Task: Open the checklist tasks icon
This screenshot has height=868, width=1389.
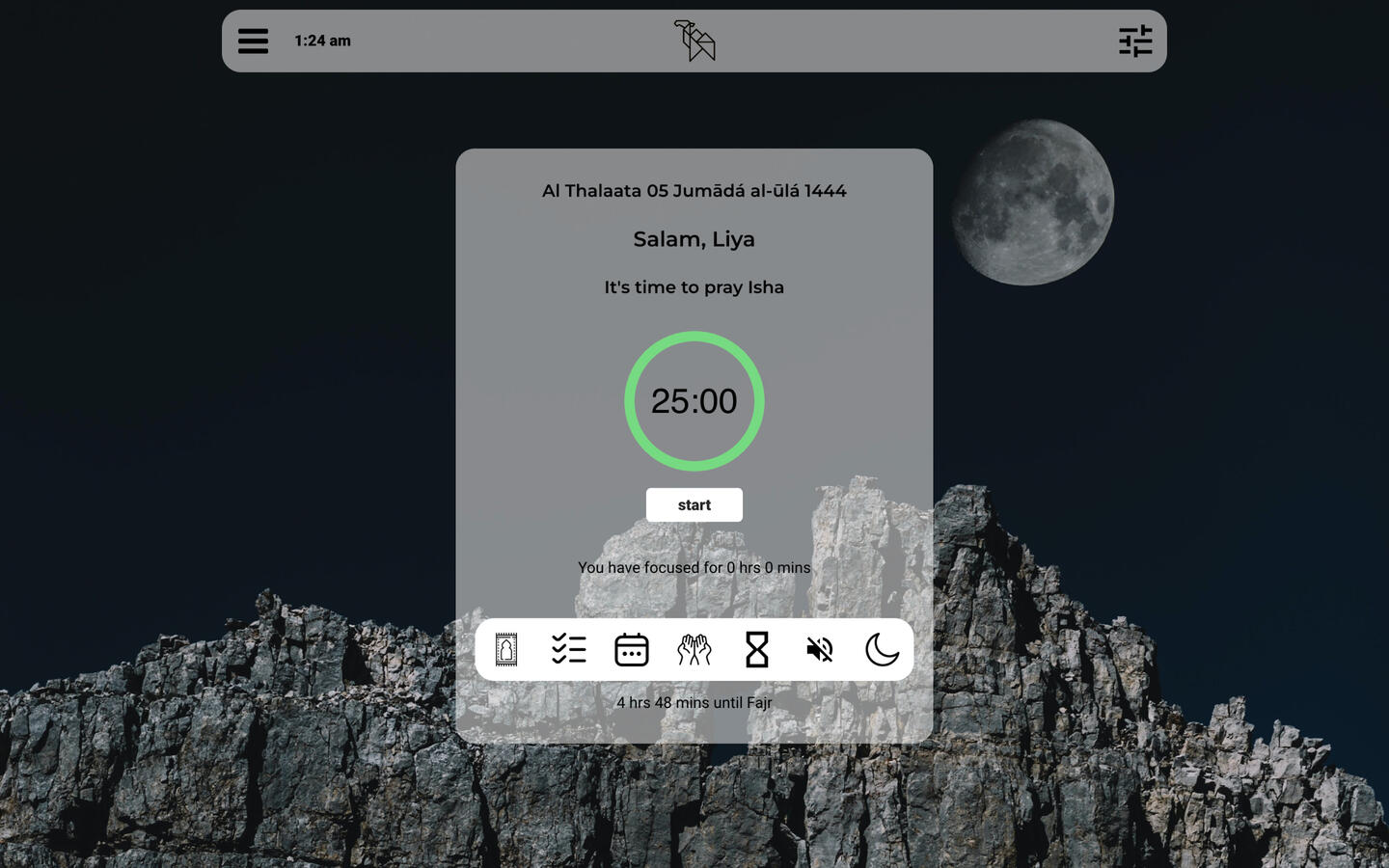Action: coord(569,649)
